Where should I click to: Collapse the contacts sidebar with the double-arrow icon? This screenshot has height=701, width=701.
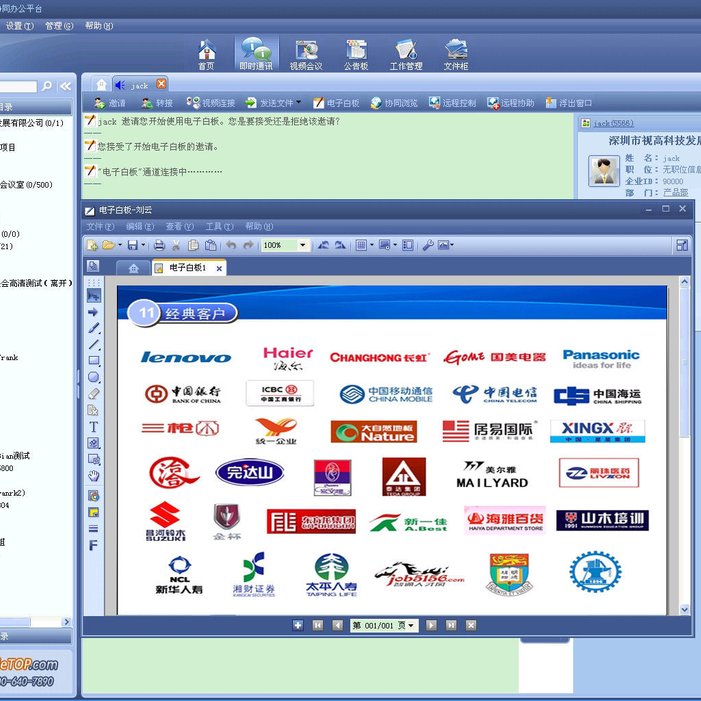66,86
